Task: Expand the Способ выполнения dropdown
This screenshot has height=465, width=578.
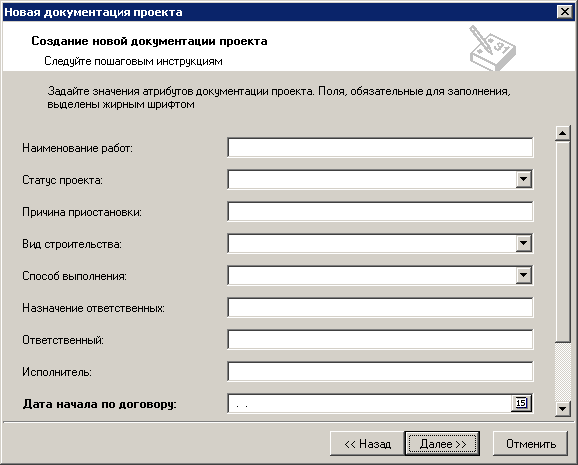Action: [x=523, y=275]
